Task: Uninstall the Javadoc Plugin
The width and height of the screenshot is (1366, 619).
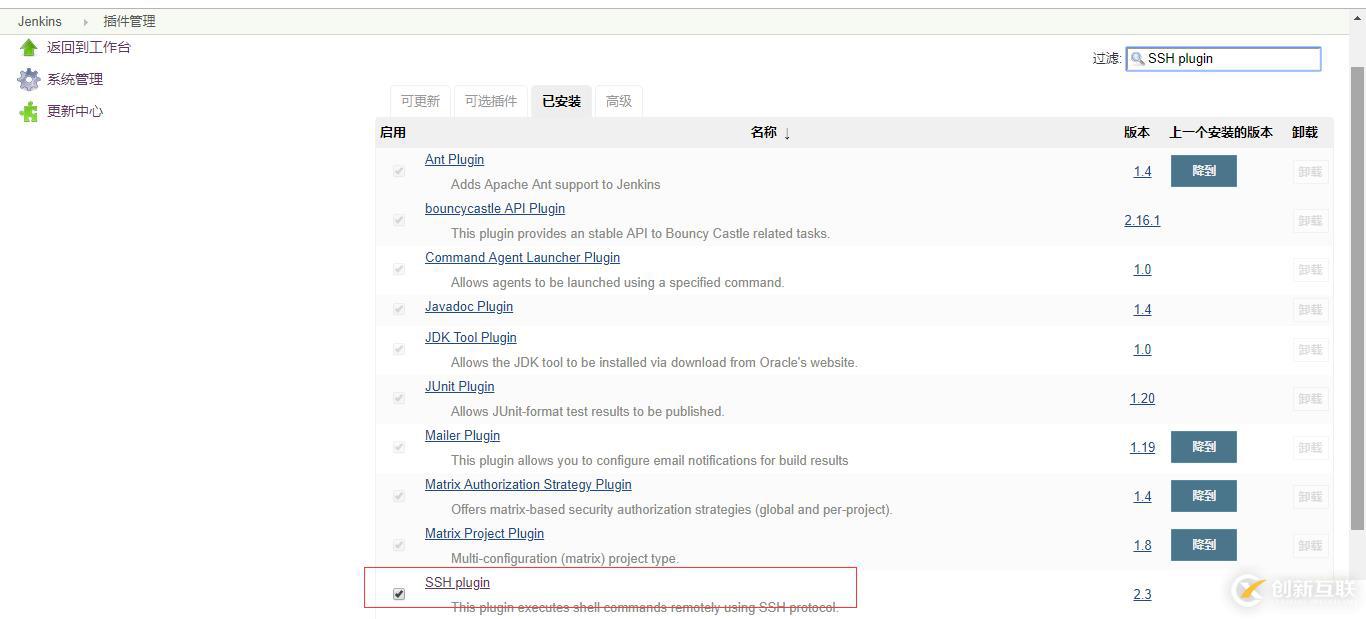Action: tap(1310, 309)
